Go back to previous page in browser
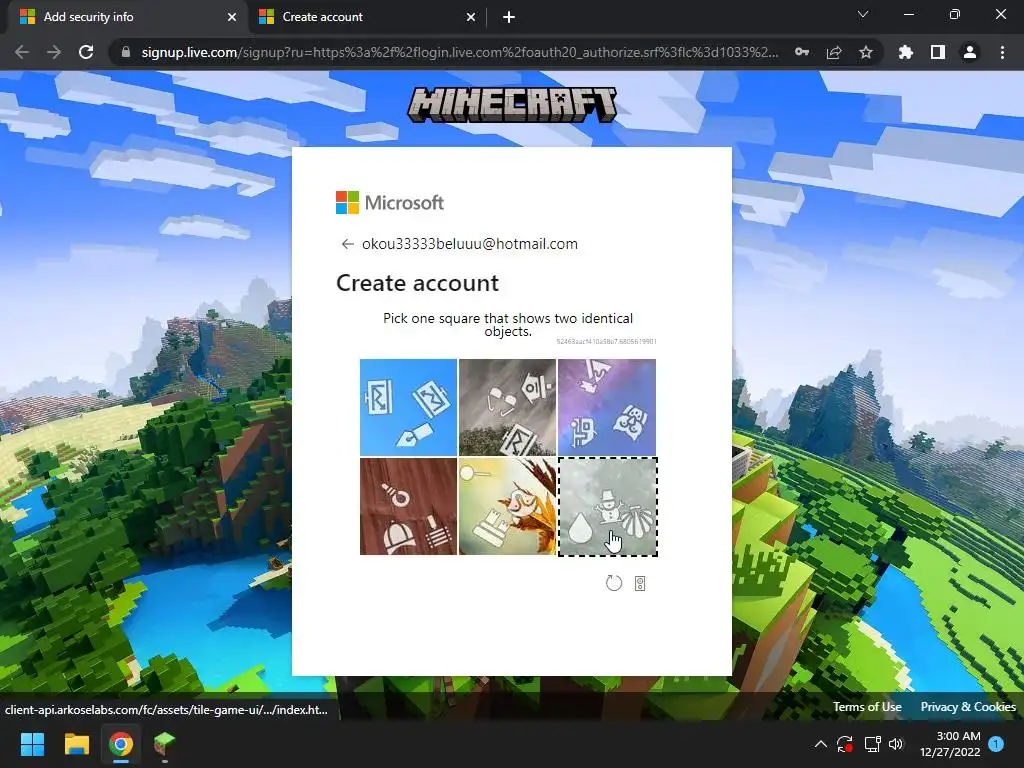 point(22,52)
